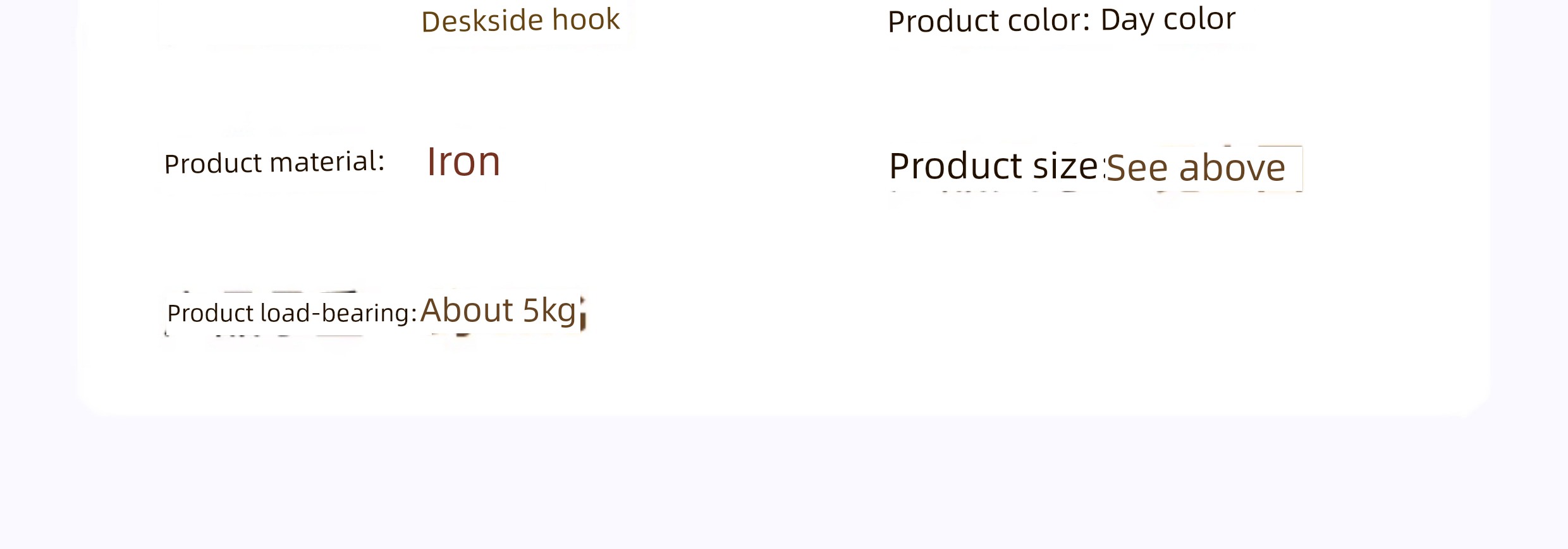Select the Product size label

point(994,166)
